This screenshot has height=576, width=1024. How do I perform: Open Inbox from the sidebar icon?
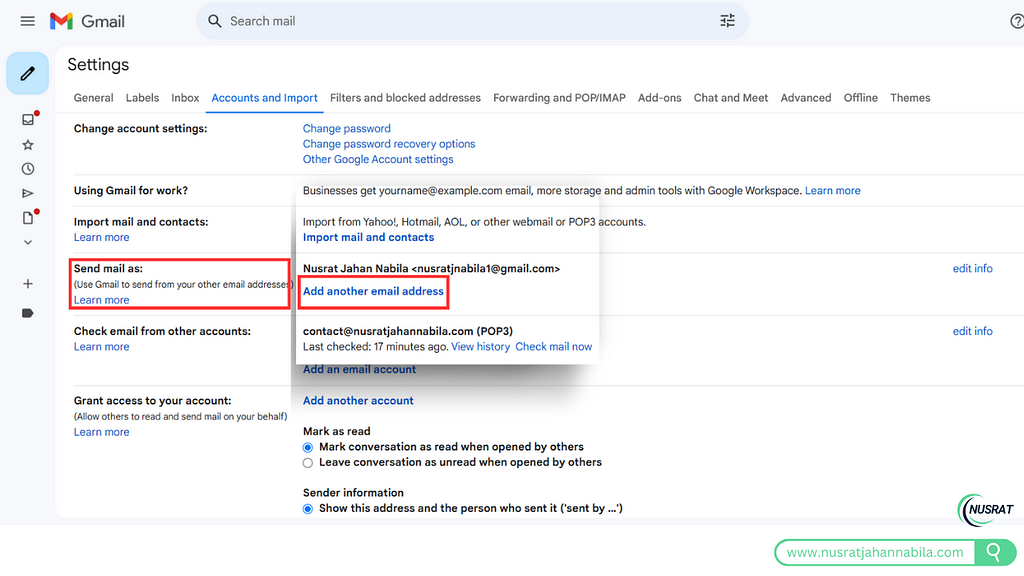coord(28,120)
